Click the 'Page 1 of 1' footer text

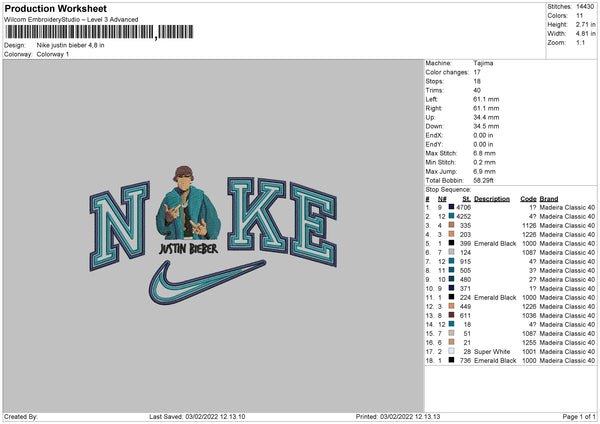pyautogui.click(x=579, y=417)
